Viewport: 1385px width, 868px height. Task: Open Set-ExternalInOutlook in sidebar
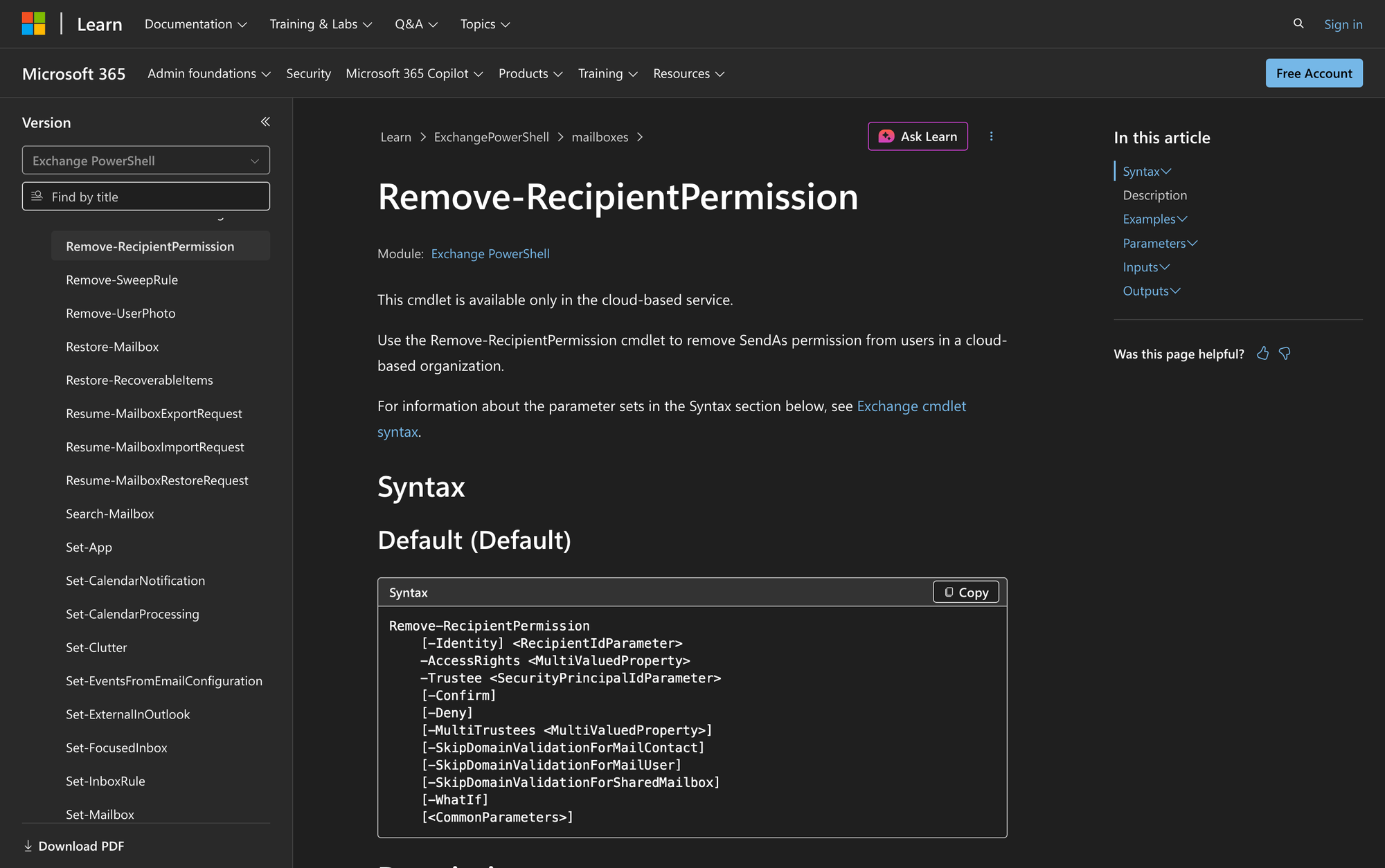[x=127, y=714]
